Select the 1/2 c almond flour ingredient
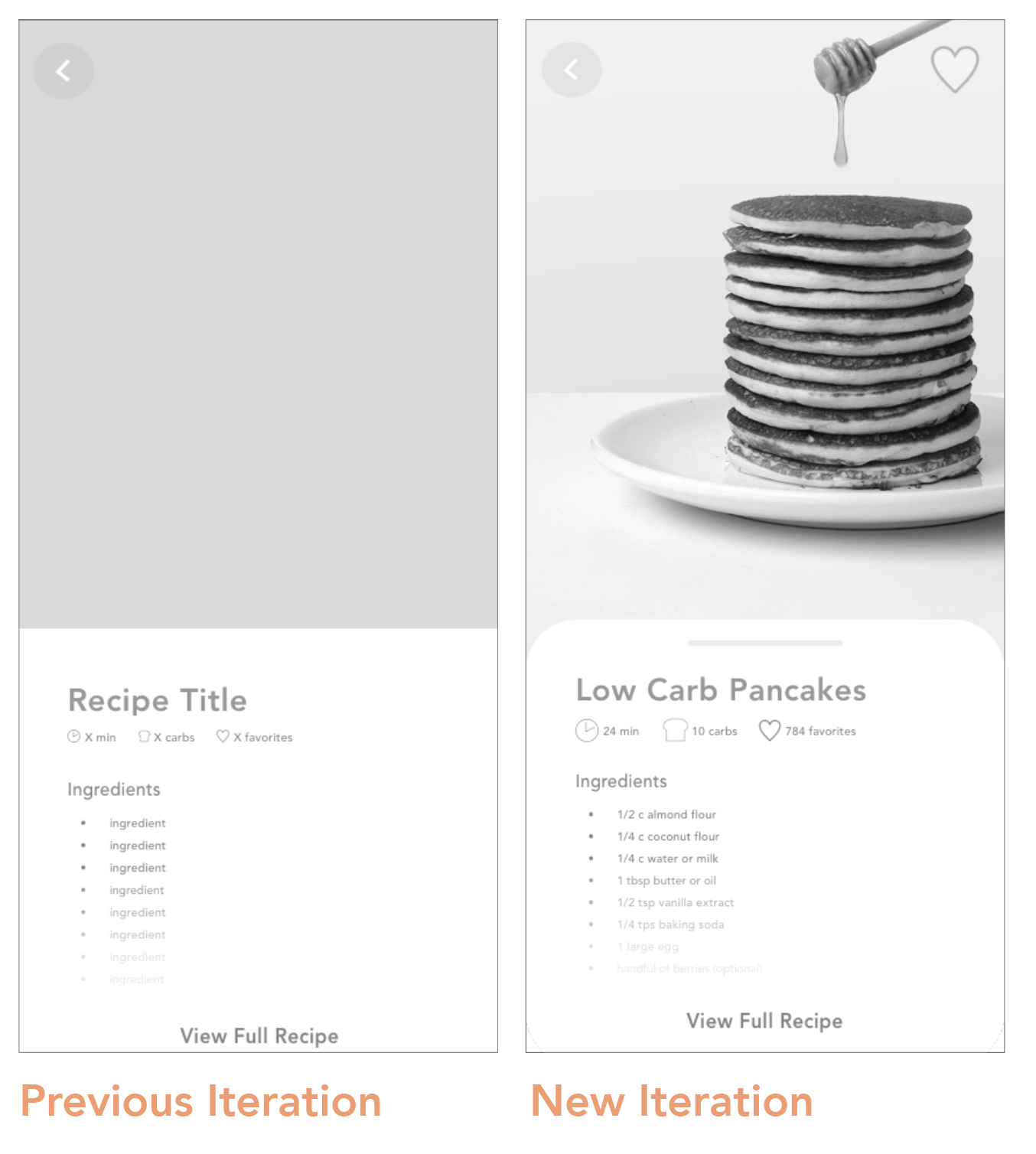Image resolution: width=1036 pixels, height=1154 pixels. click(666, 814)
